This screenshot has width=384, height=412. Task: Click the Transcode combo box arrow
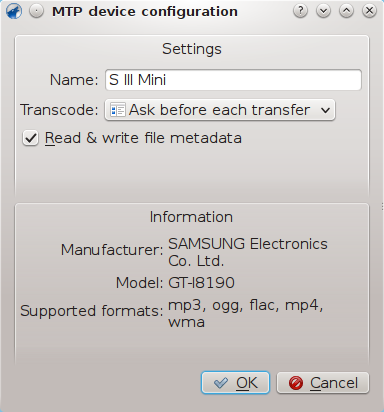(326, 110)
